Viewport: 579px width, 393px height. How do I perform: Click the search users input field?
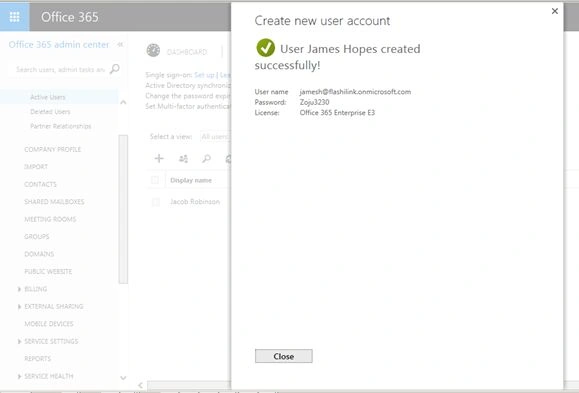click(60, 69)
